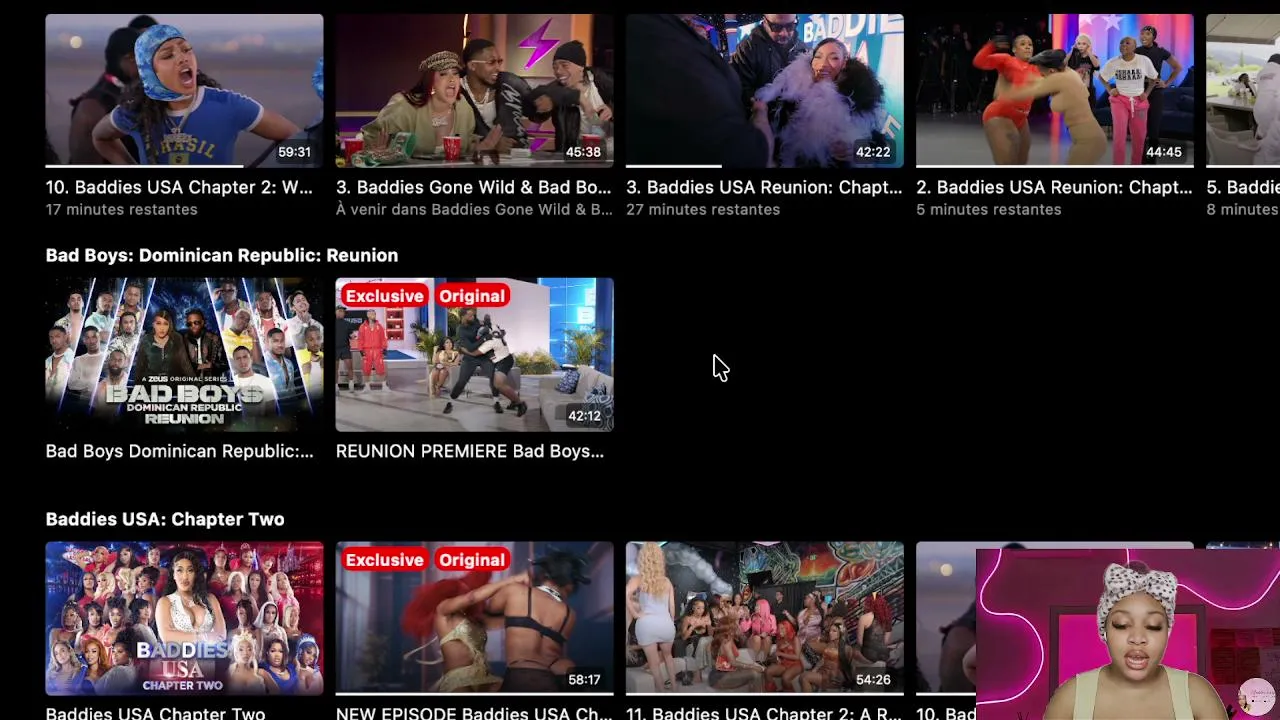The image size is (1280, 720).
Task: Go to "Bad Boys: Dominican Republic: Reunion" section heading
Action: 222,255
